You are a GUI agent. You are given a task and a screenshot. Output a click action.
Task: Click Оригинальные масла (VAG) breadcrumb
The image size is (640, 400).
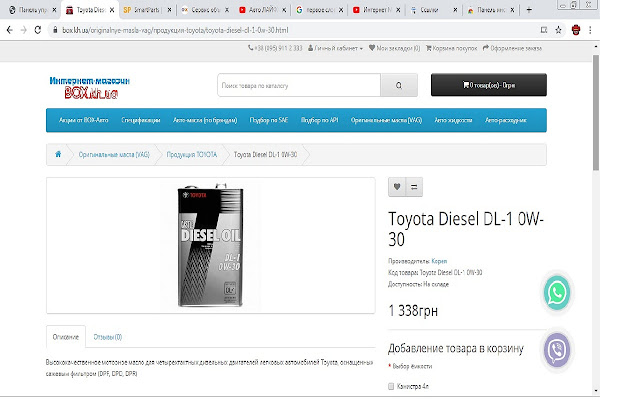click(114, 155)
